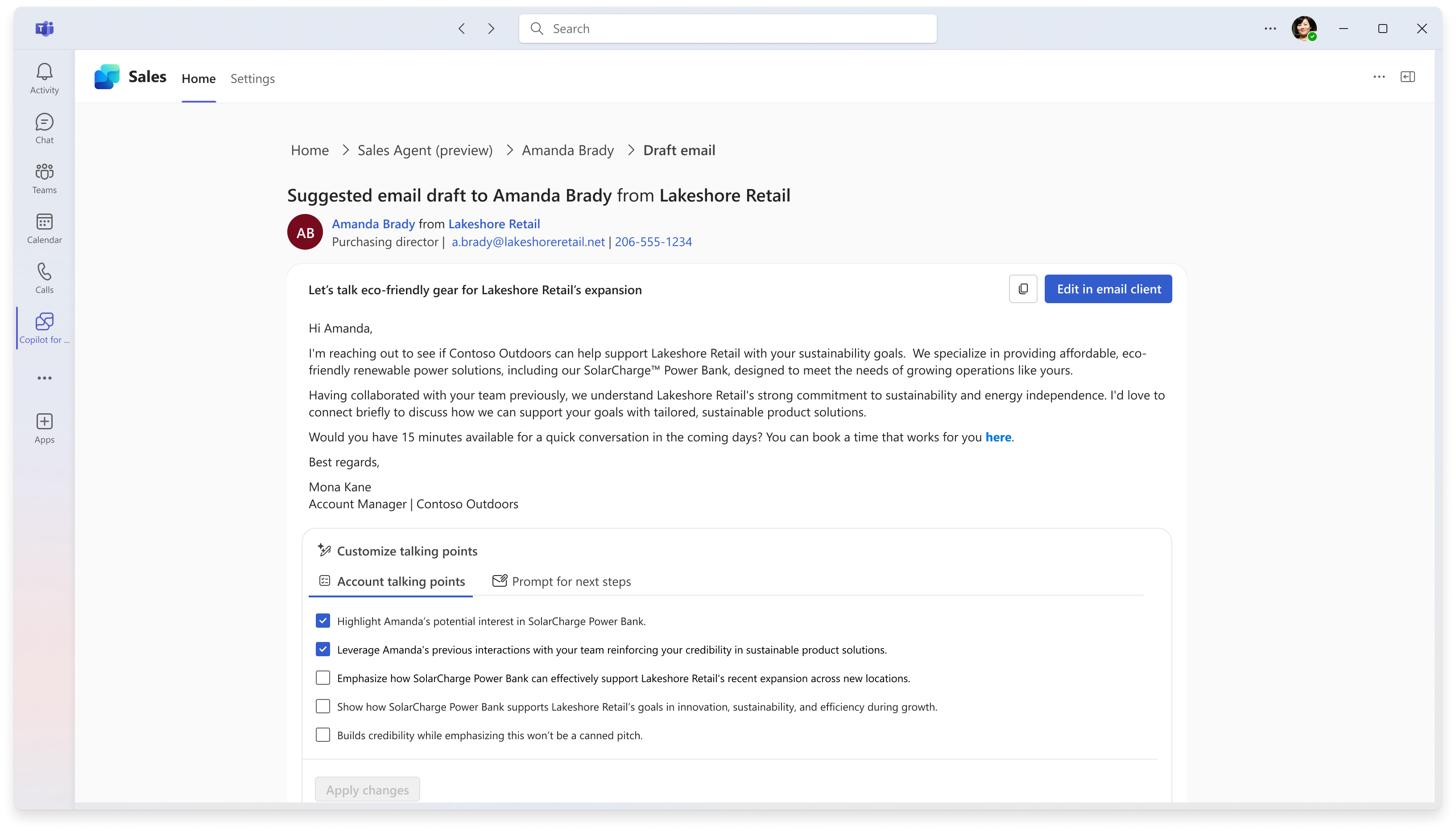Screen dimensions: 1456x831
Task: Open settings and more menu at top right
Action: (x=1270, y=28)
